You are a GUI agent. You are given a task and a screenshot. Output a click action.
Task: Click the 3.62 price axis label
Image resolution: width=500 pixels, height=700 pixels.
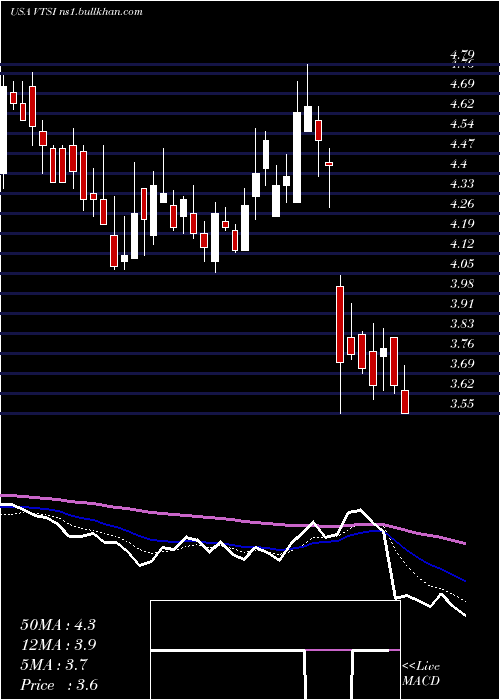point(462,383)
